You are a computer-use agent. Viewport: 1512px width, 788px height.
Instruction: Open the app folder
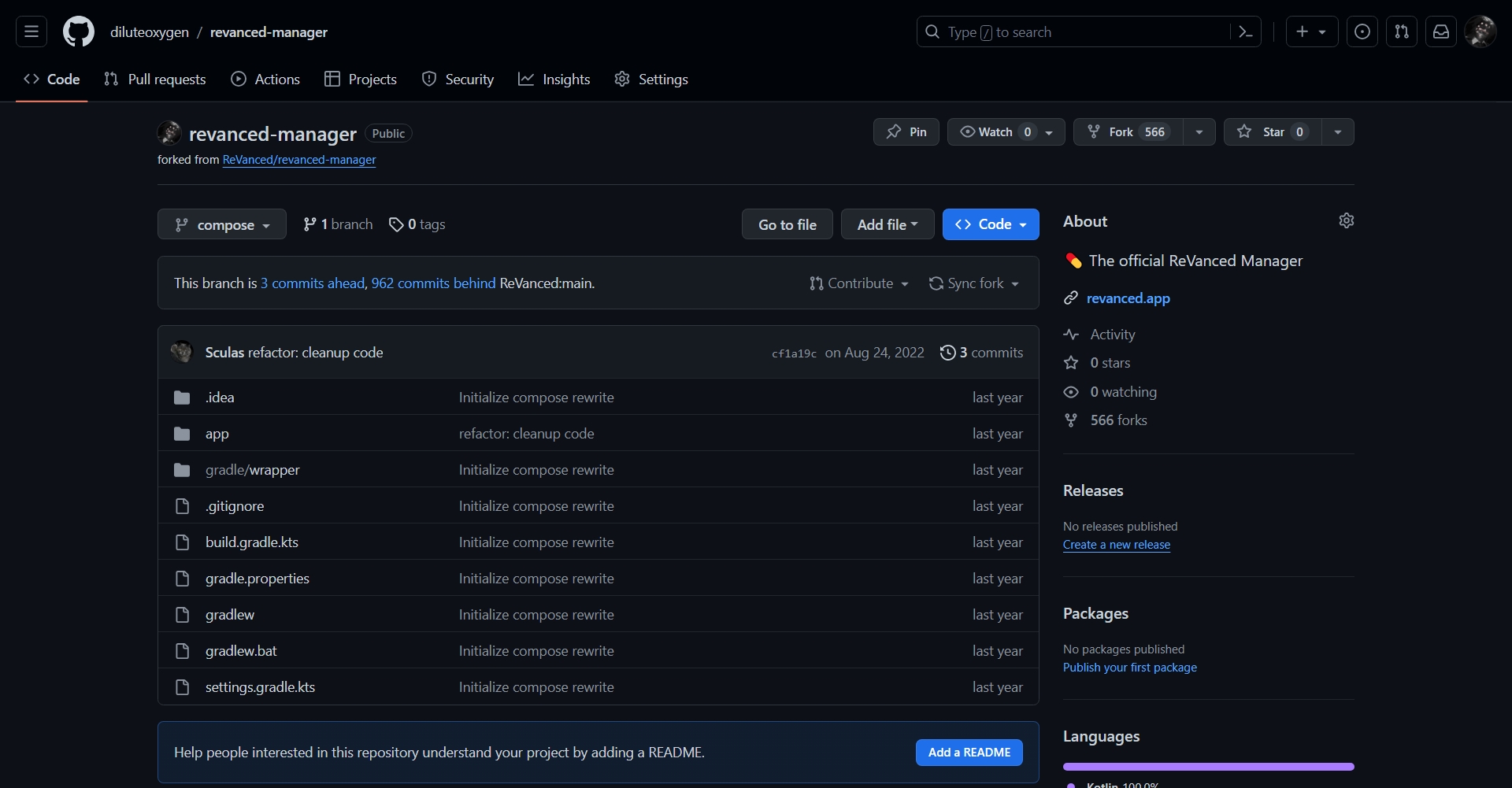click(217, 434)
